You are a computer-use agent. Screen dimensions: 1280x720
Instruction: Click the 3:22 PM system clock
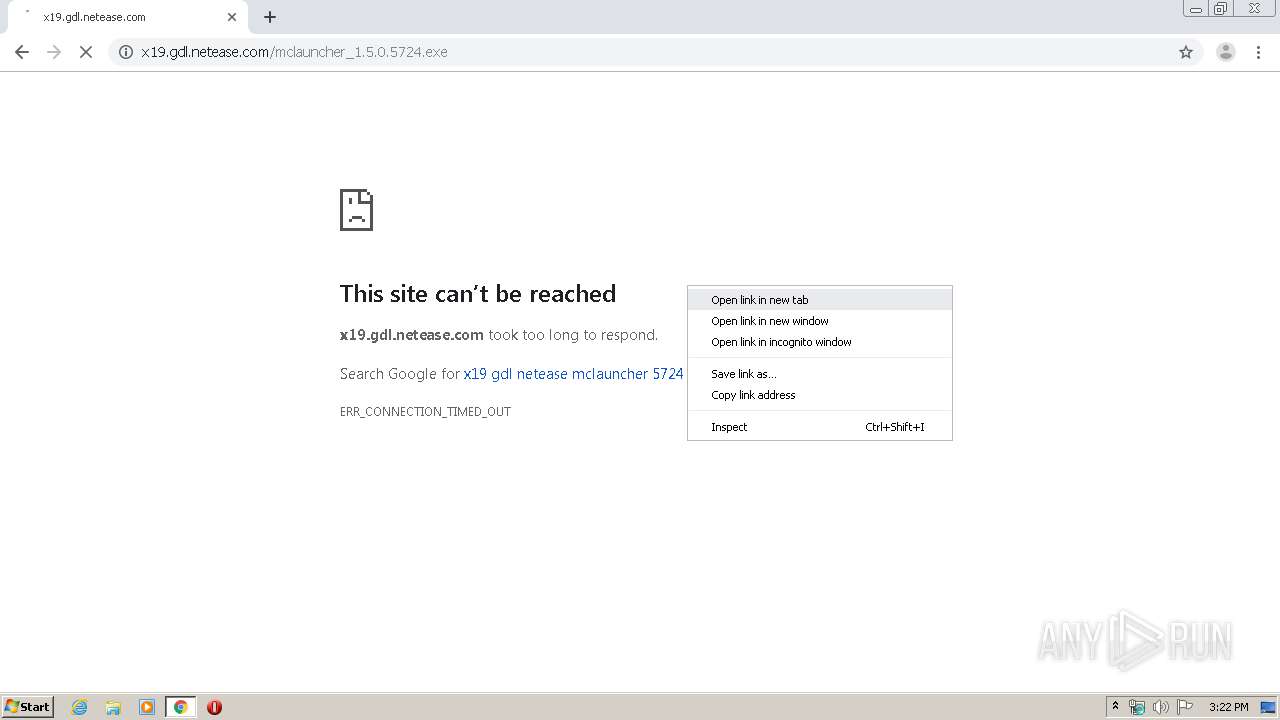point(1228,707)
